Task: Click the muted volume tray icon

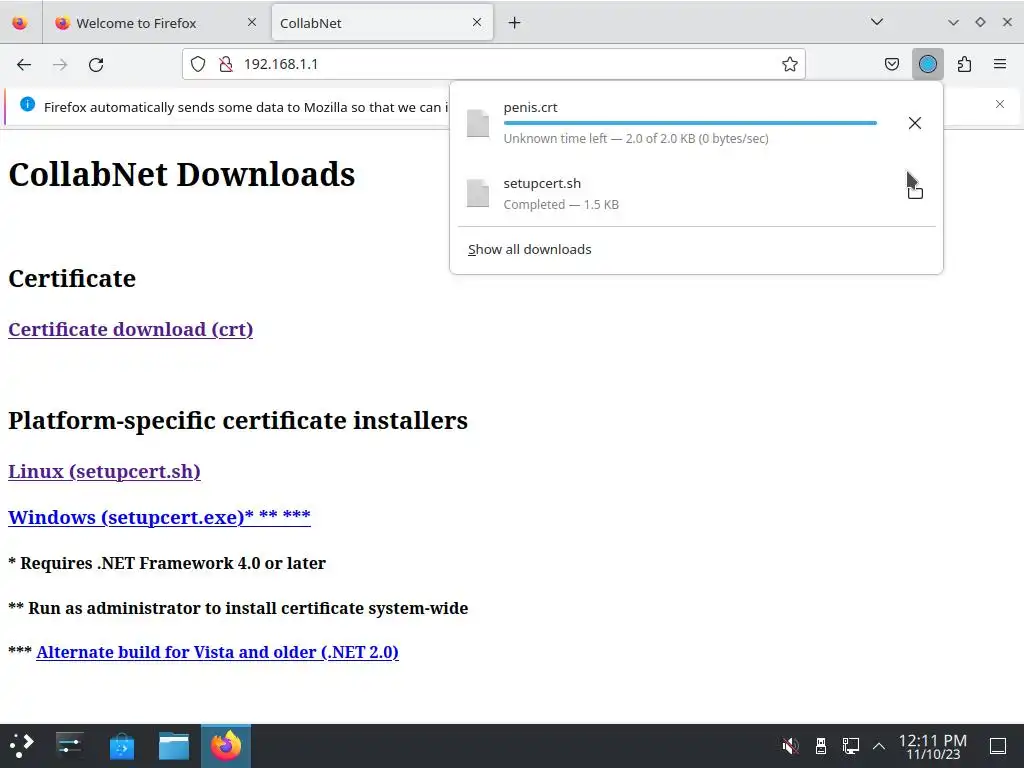Action: pos(790,746)
